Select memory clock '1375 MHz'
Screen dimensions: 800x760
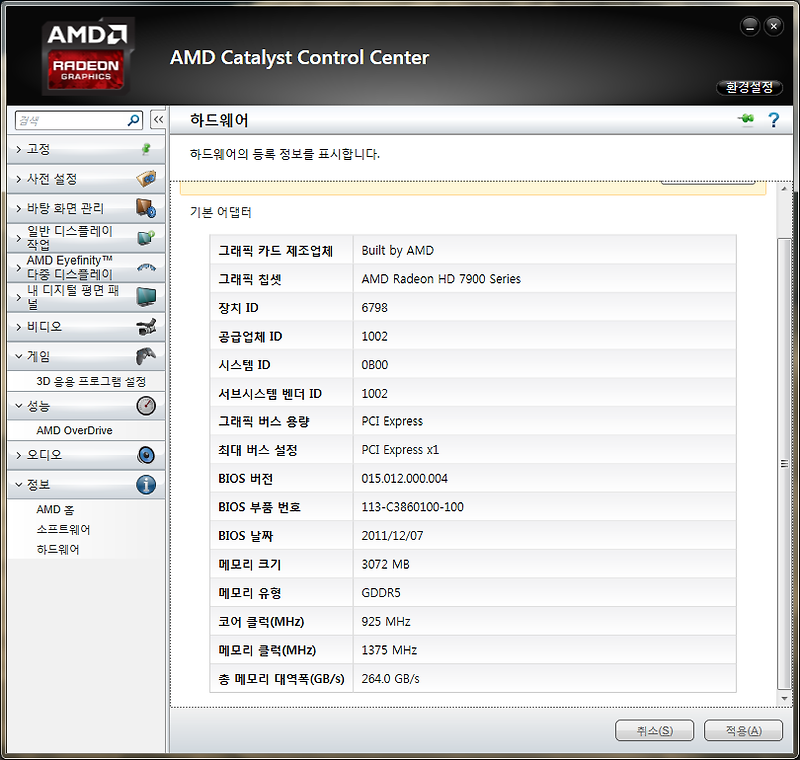(389, 650)
